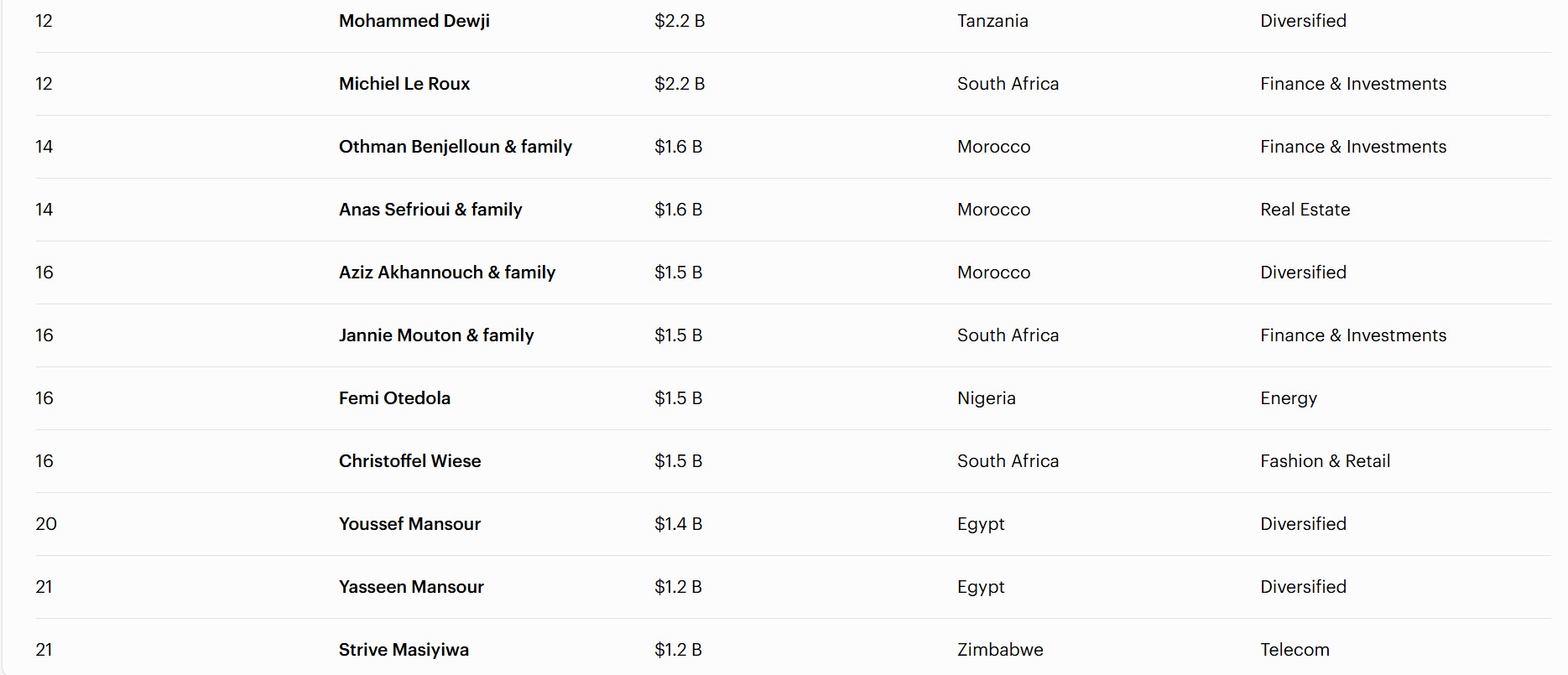Select Telecom industry cell
This screenshot has height=675, width=1568.
(x=1295, y=650)
